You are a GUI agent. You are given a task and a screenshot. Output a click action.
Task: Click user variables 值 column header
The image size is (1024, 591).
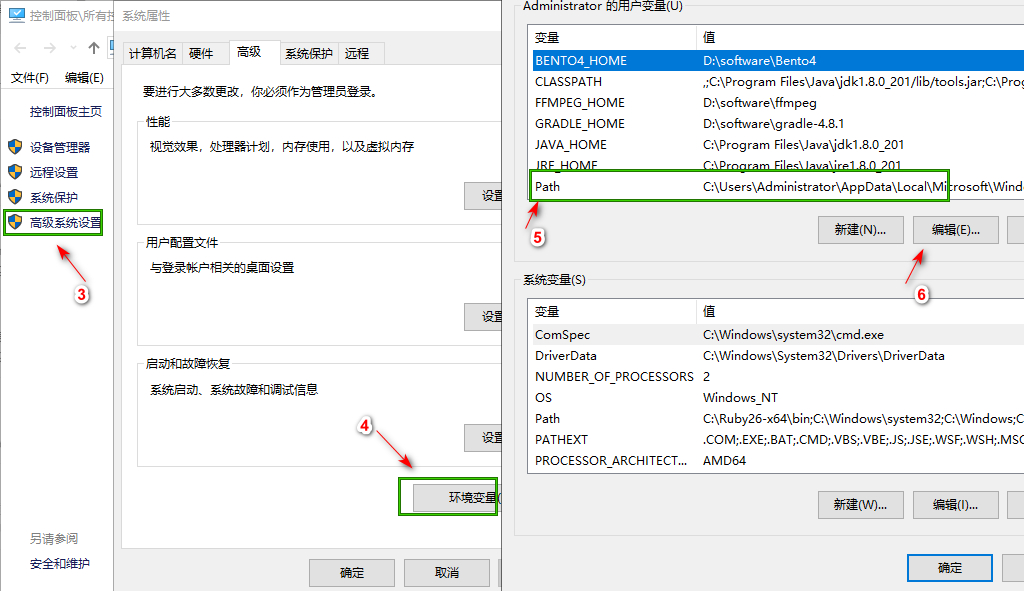click(x=860, y=38)
